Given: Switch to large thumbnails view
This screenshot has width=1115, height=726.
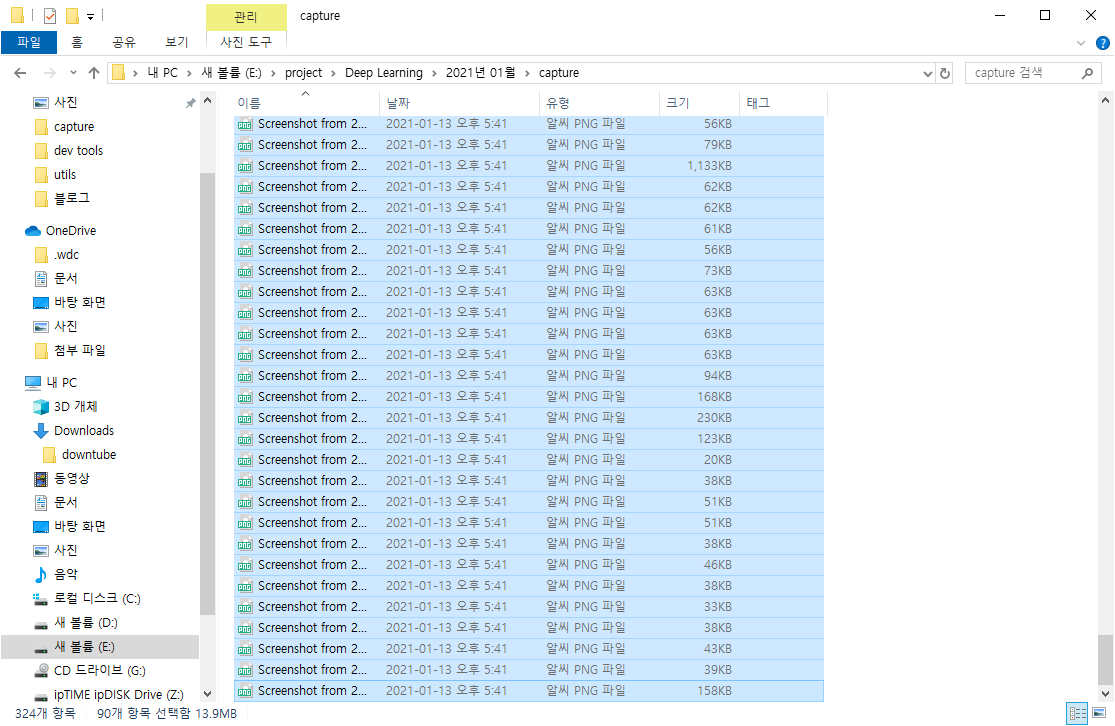Looking at the screenshot, I should coord(1099,713).
